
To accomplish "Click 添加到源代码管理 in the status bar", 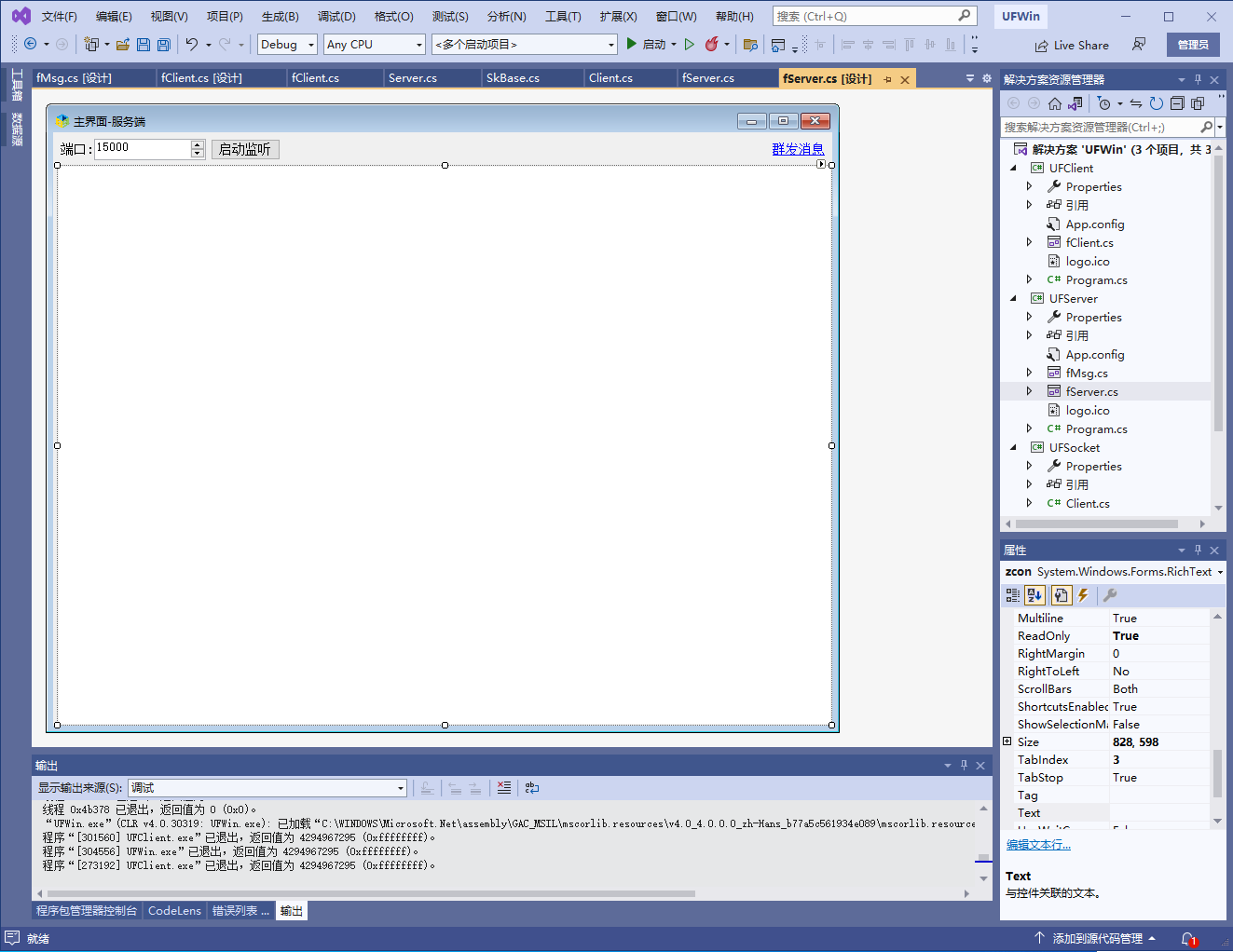I will point(1096,939).
